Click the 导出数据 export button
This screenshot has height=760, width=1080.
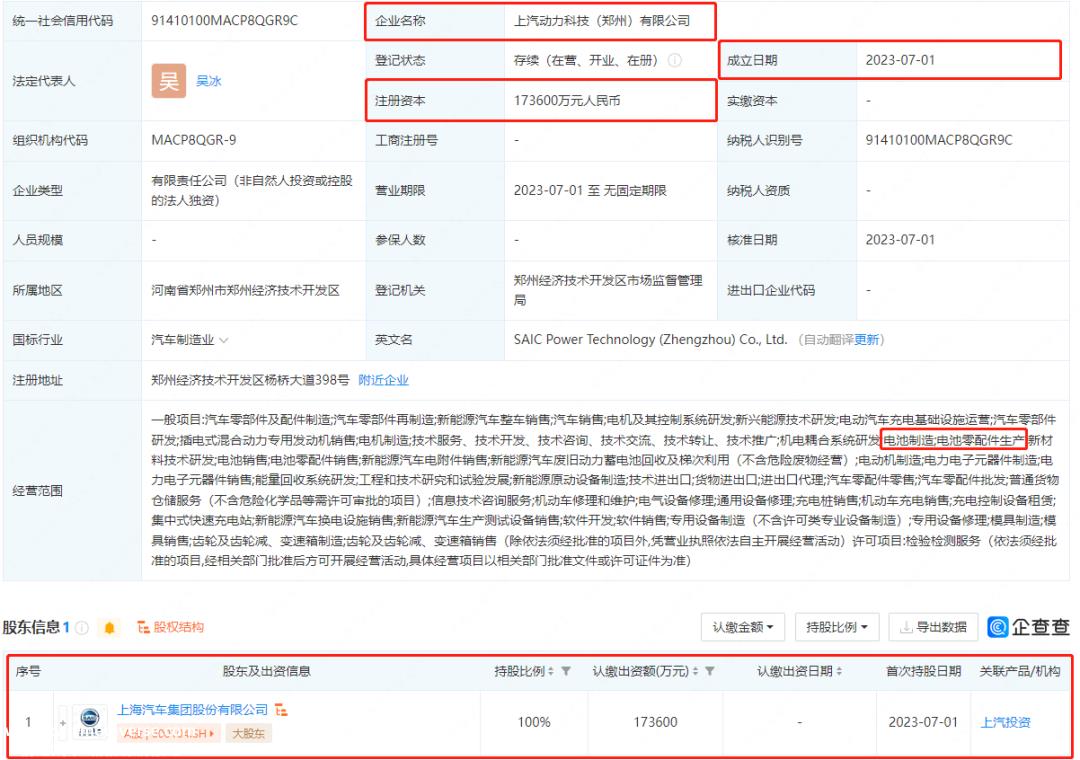click(x=933, y=627)
